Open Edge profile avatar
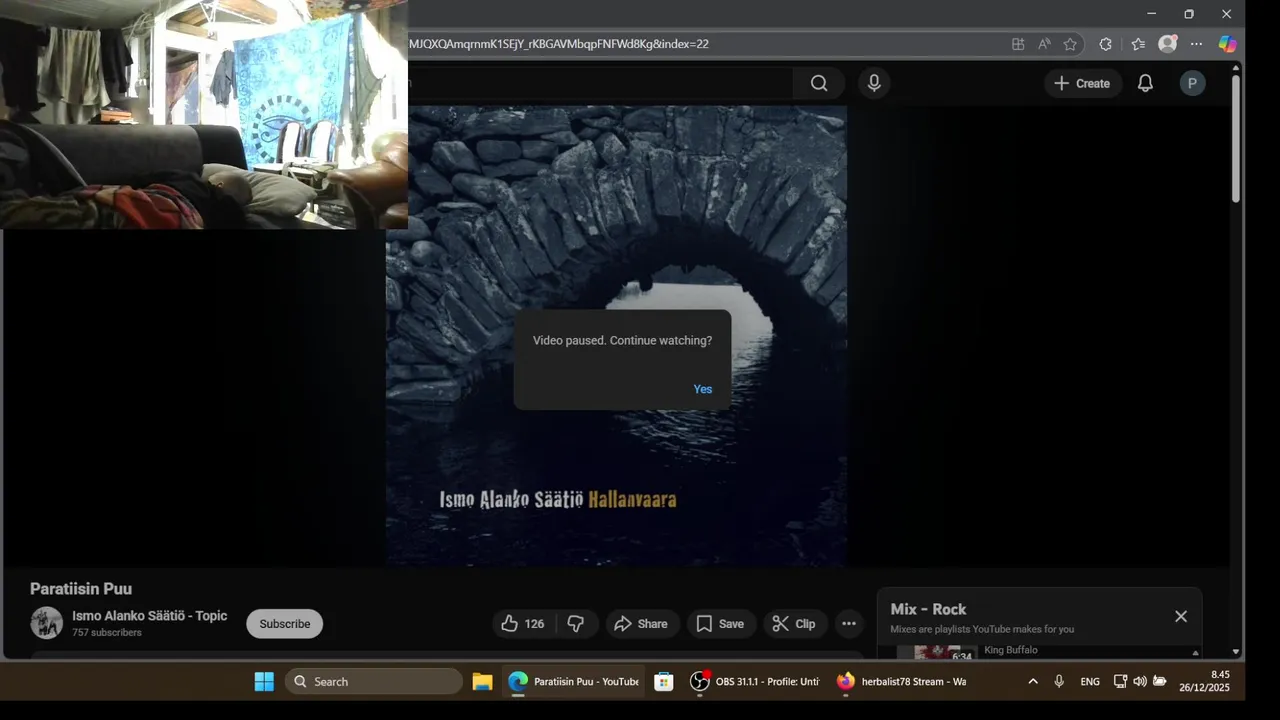 1167,44
